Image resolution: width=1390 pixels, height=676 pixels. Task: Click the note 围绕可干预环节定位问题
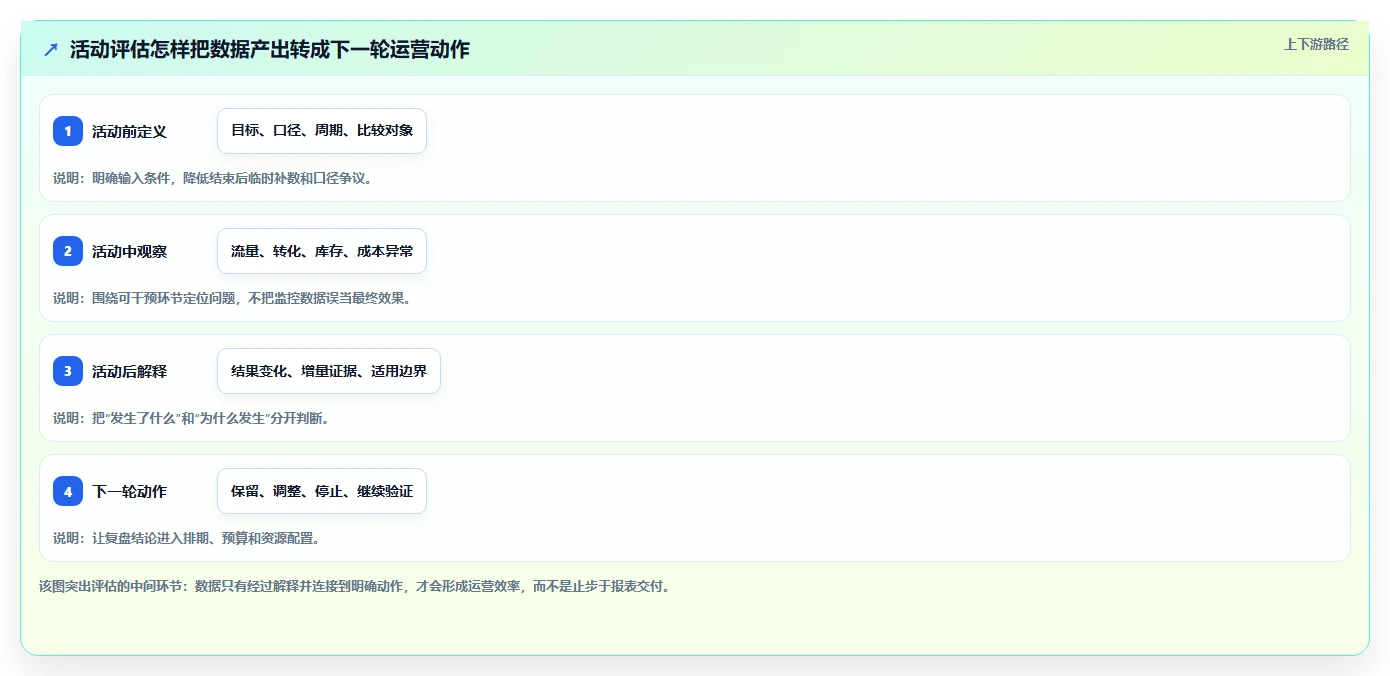[x=232, y=298]
